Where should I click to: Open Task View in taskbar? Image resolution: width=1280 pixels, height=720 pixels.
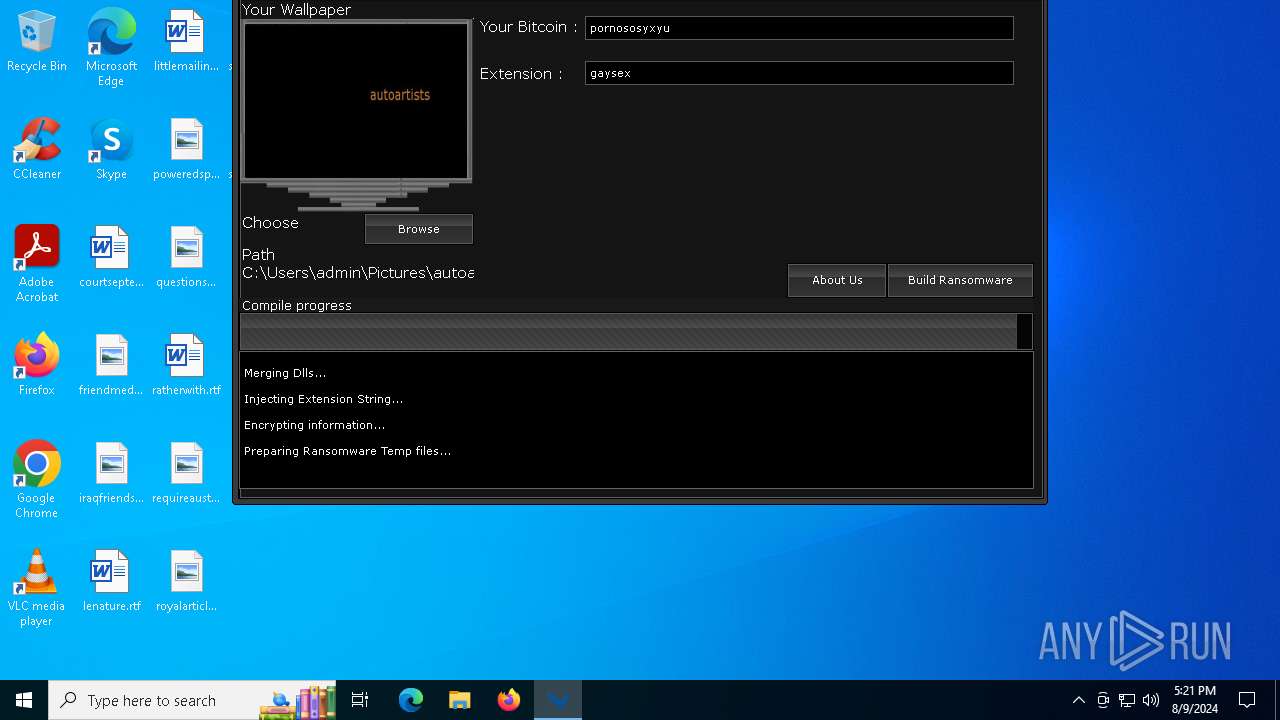[360, 700]
